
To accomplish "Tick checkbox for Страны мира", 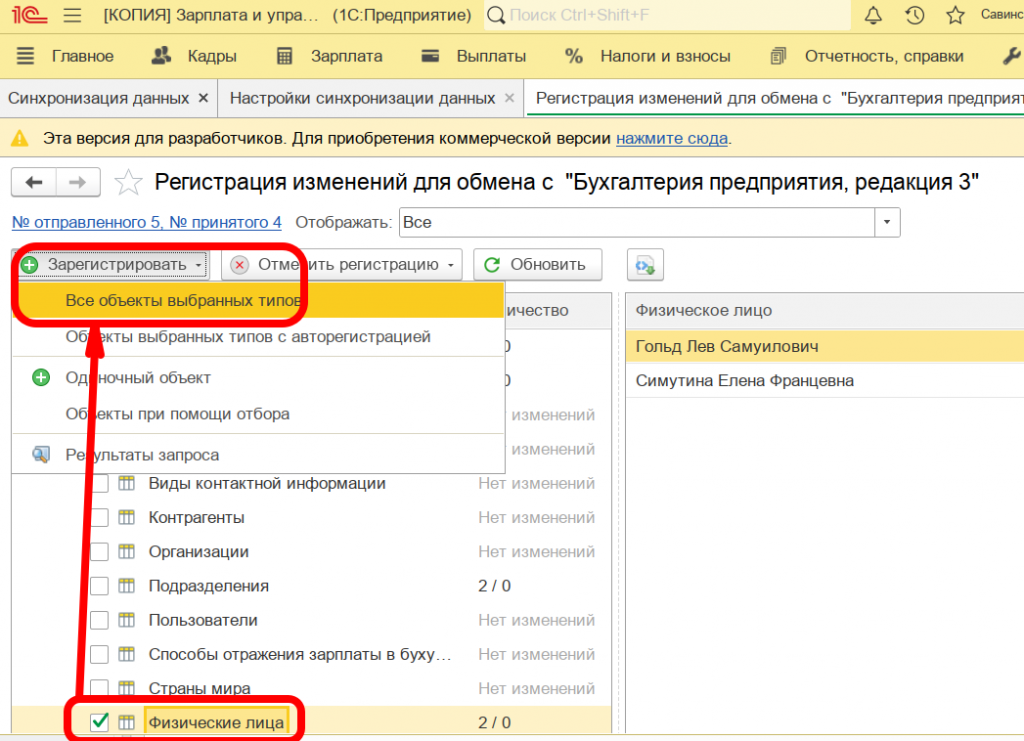I will click(x=99, y=688).
